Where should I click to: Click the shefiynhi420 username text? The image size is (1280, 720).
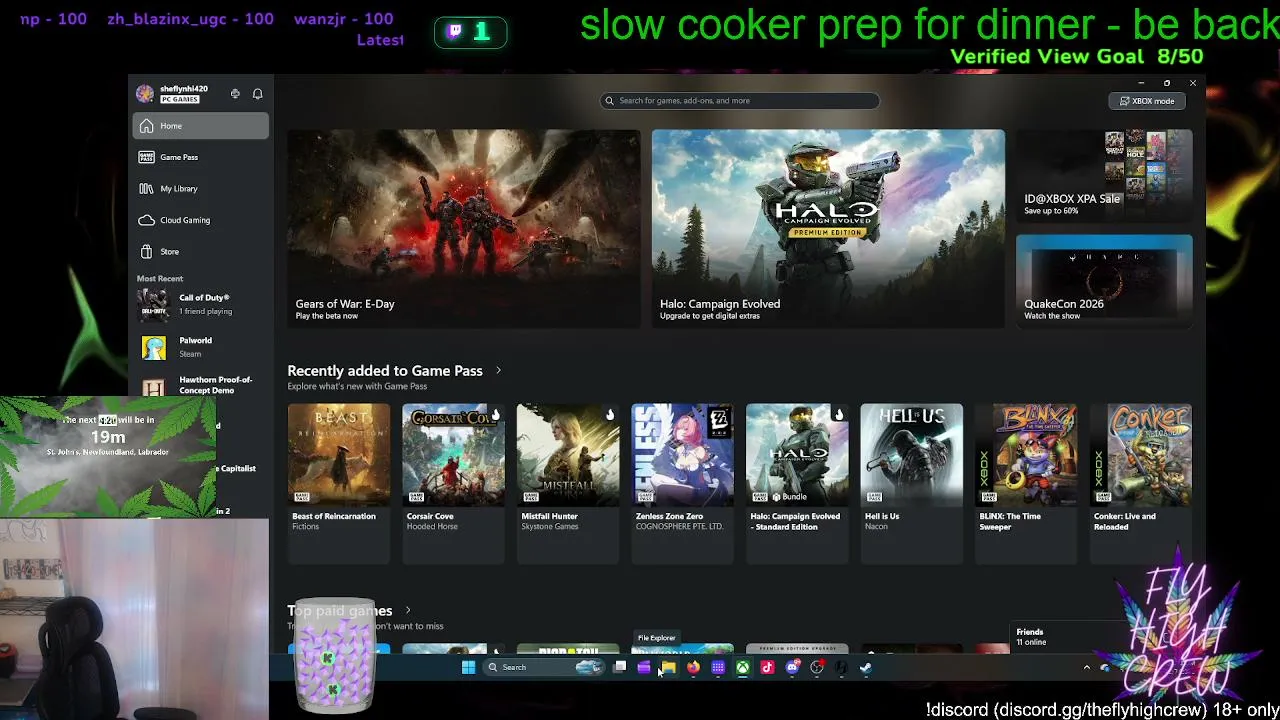(x=184, y=89)
